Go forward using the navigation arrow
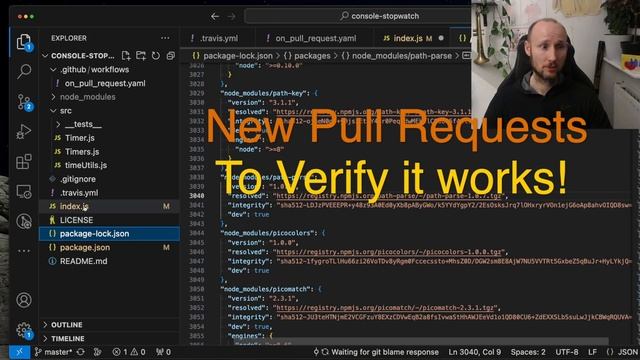 click(231, 16)
